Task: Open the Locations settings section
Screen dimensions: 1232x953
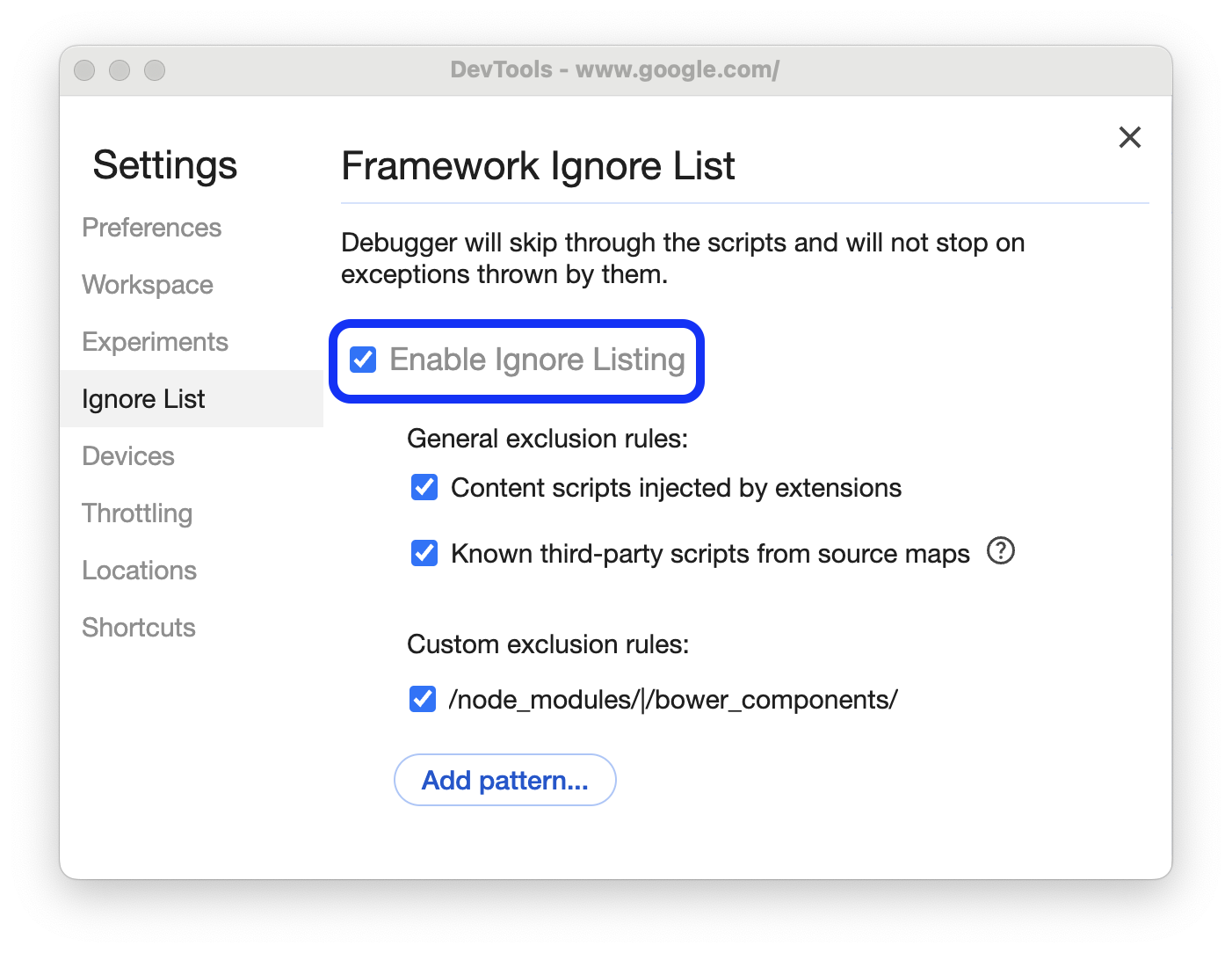Action: [139, 571]
